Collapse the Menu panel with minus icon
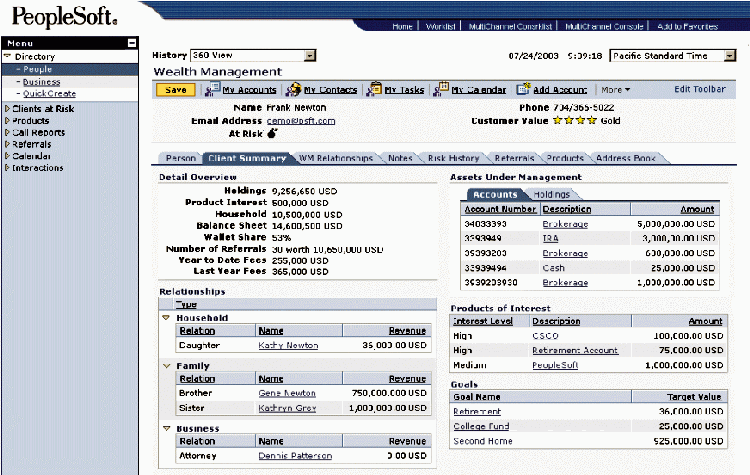The image size is (750, 475). tap(132, 43)
